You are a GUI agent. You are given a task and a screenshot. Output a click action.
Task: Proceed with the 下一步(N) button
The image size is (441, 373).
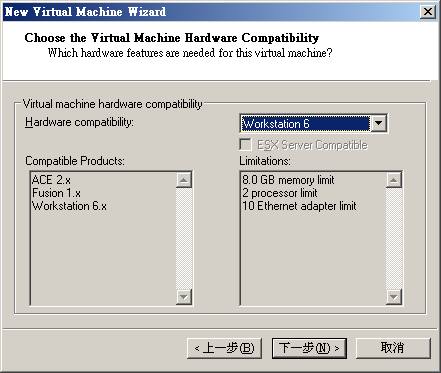(309, 348)
